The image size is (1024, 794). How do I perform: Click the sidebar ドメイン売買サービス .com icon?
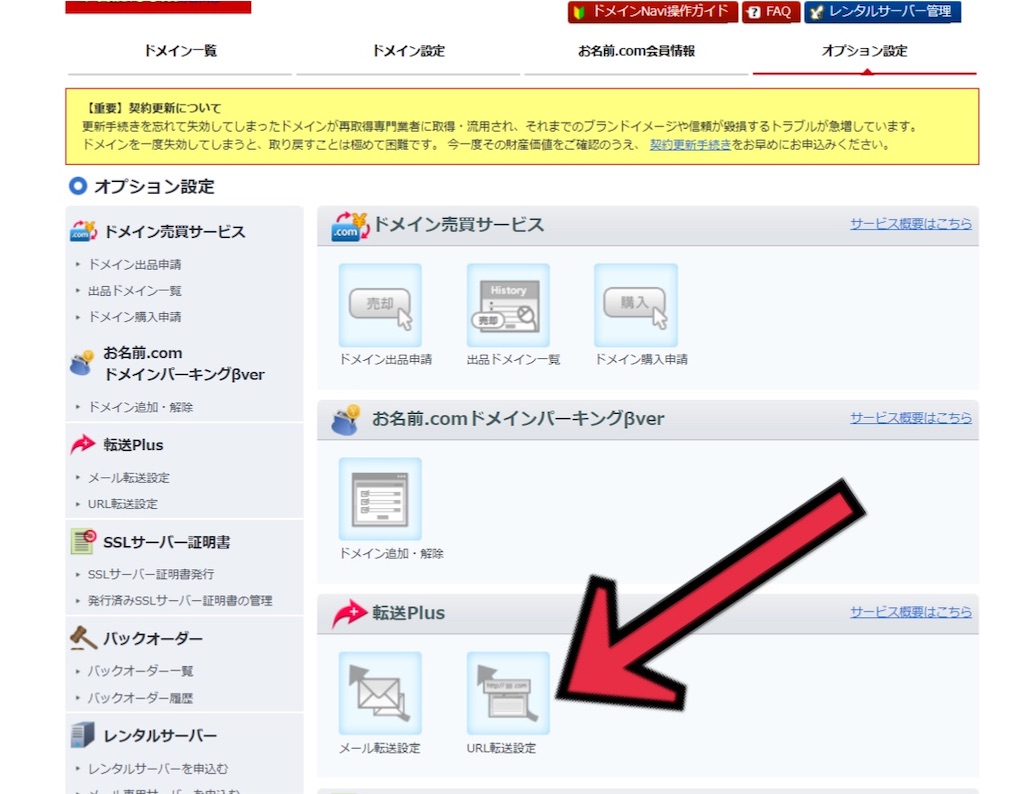[x=83, y=231]
